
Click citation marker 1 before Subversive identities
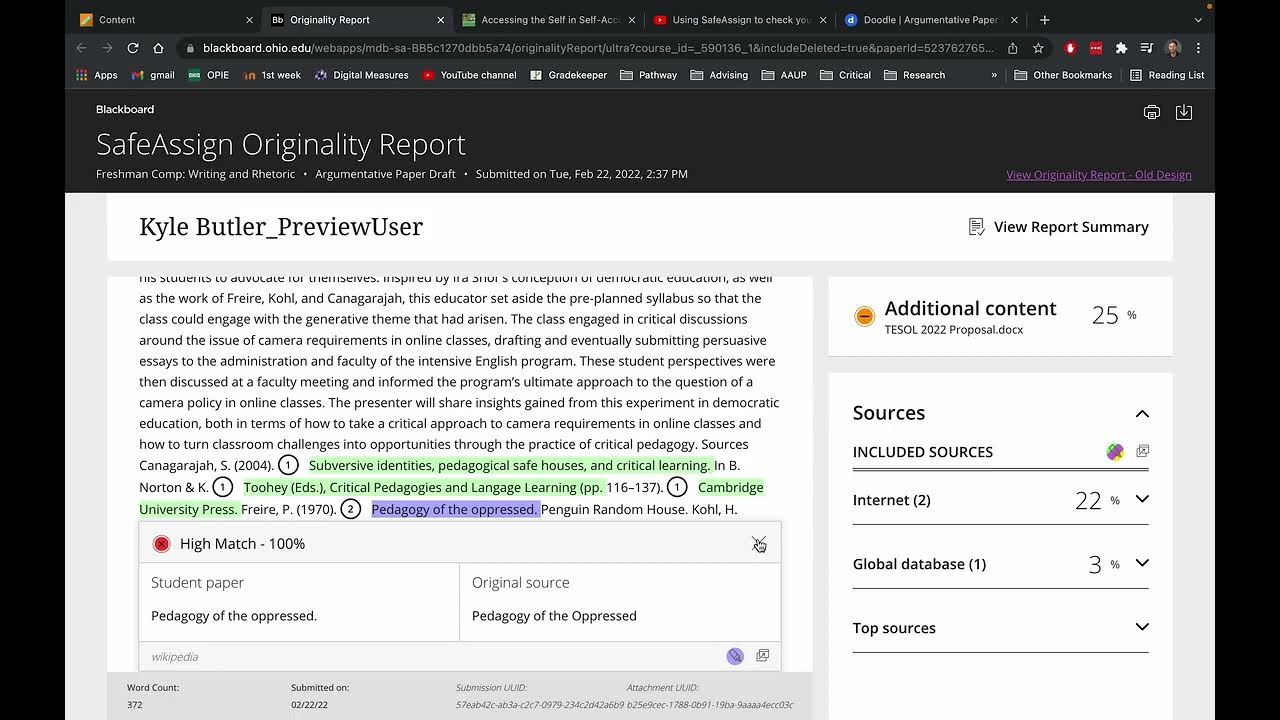tap(288, 465)
